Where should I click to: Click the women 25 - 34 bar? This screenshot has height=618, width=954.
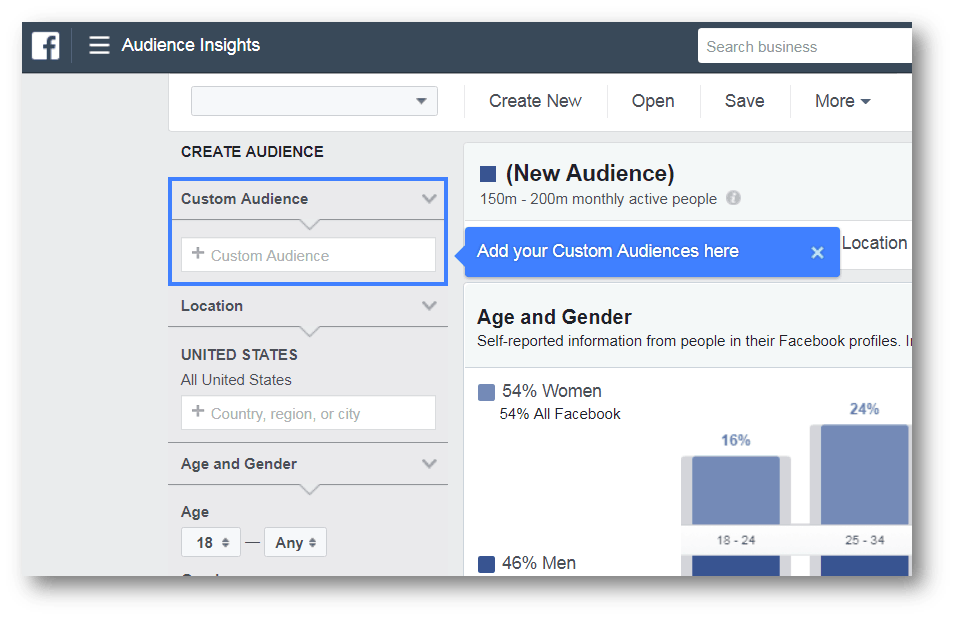pos(865,474)
